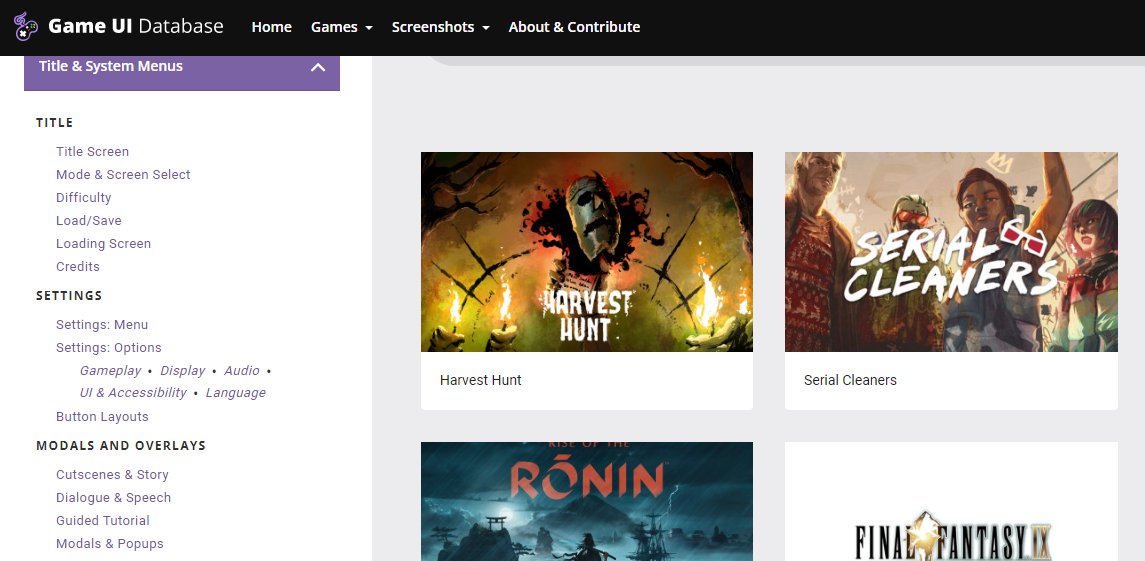Image resolution: width=1145 pixels, height=561 pixels.
Task: Open the Credits category
Action: (77, 267)
